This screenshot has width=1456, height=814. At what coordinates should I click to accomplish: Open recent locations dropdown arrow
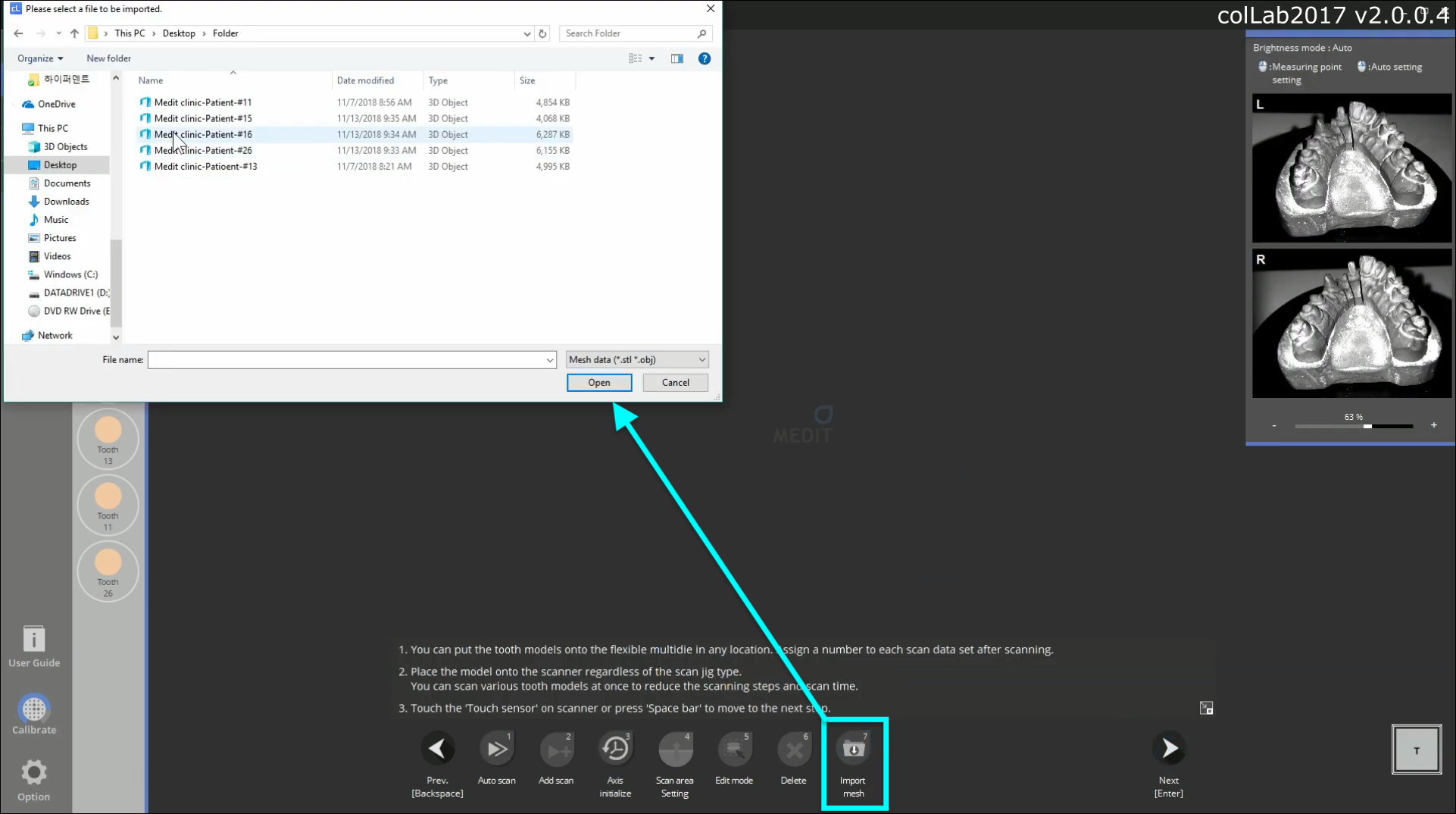tap(58, 33)
